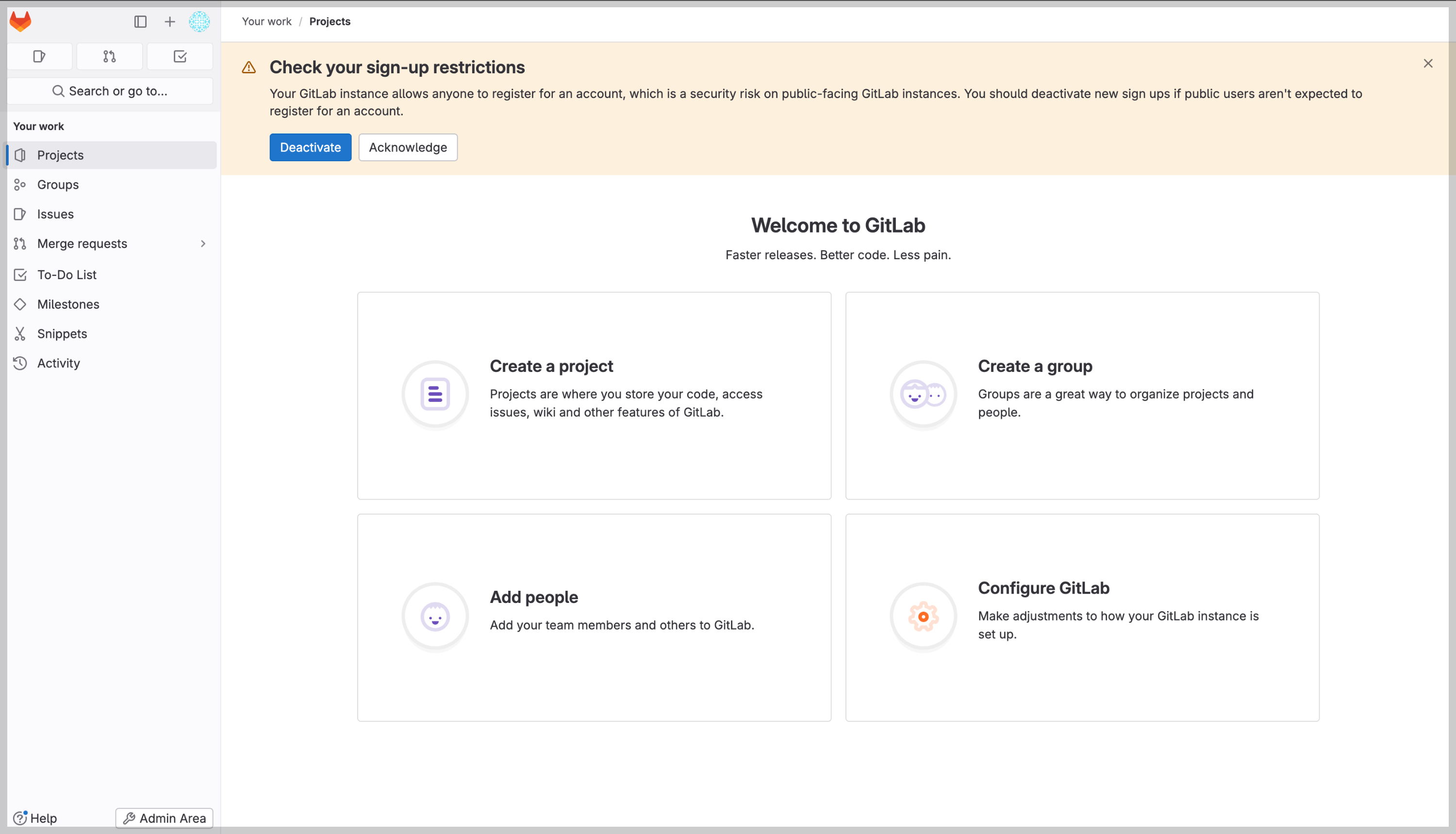Click the Search or go to field
The image size is (1456, 834).
[110, 91]
